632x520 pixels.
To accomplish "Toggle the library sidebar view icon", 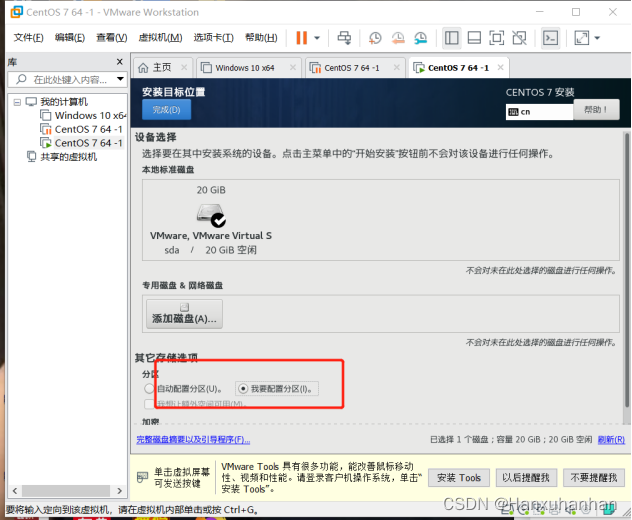I will pos(451,38).
